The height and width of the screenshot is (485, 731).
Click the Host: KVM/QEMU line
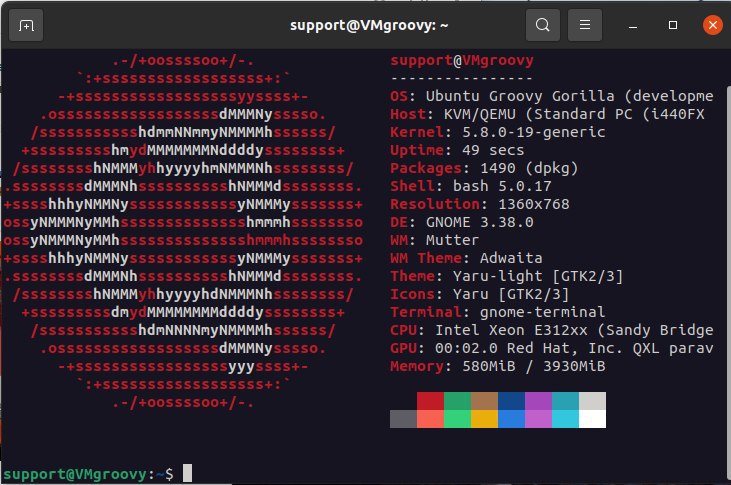547,114
